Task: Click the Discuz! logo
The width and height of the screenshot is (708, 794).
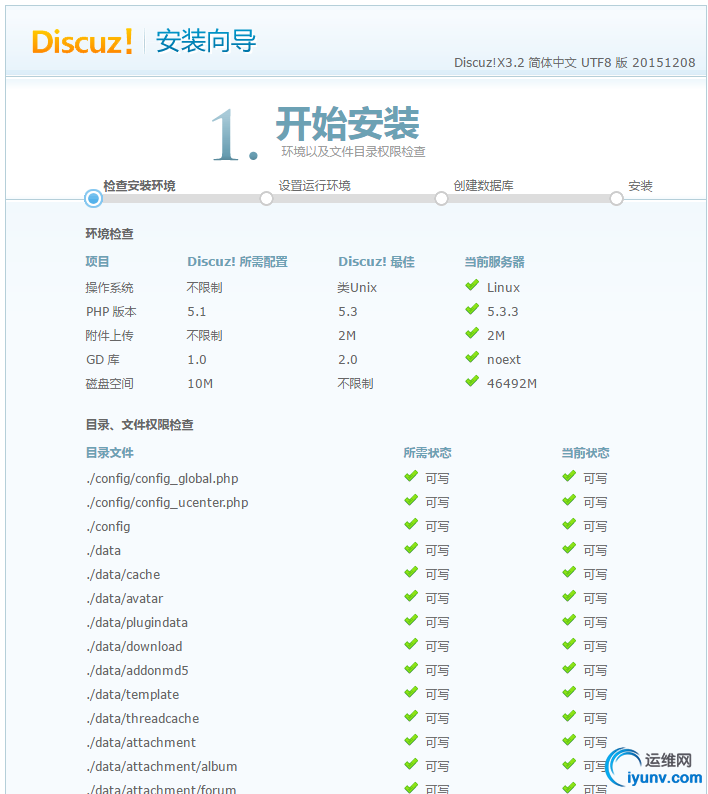Action: tap(83, 41)
